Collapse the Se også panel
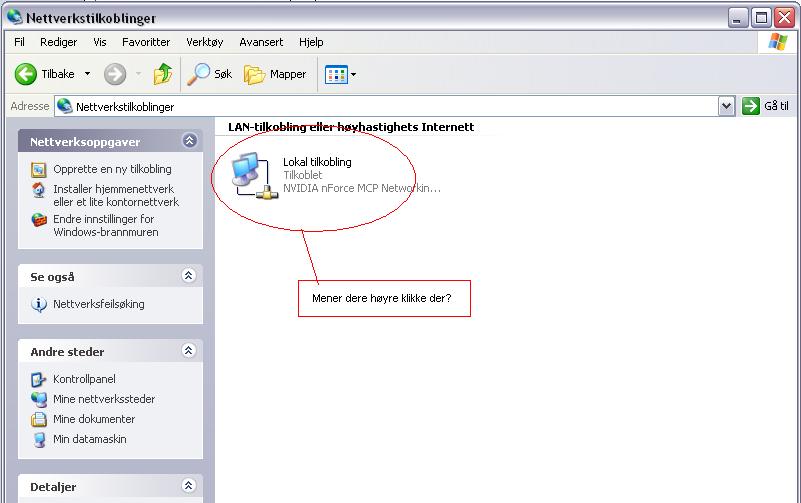 pos(189,276)
